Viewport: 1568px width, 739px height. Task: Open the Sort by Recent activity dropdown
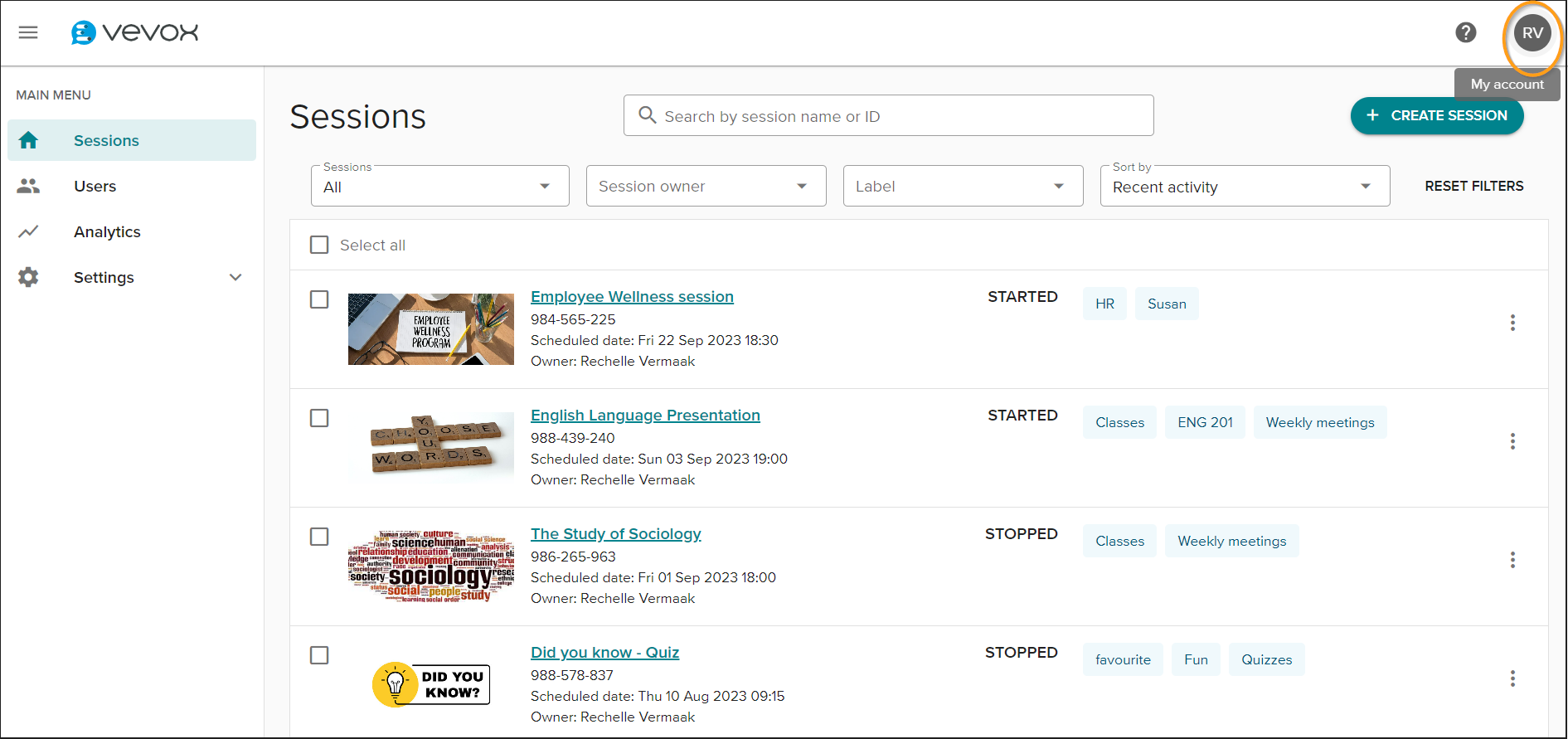pyautogui.click(x=1245, y=186)
